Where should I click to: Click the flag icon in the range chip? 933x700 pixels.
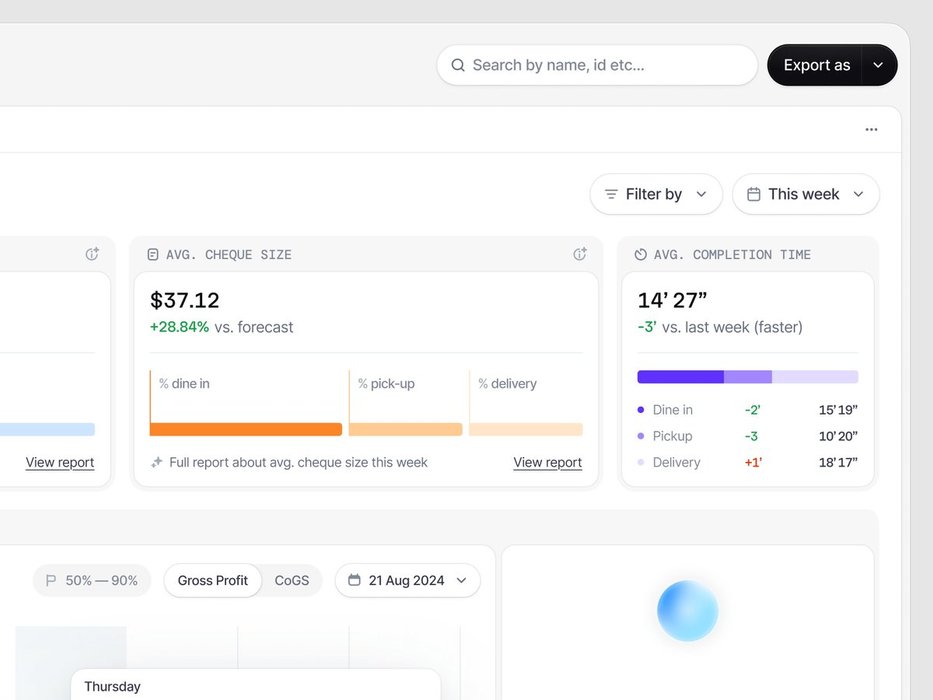(x=51, y=580)
